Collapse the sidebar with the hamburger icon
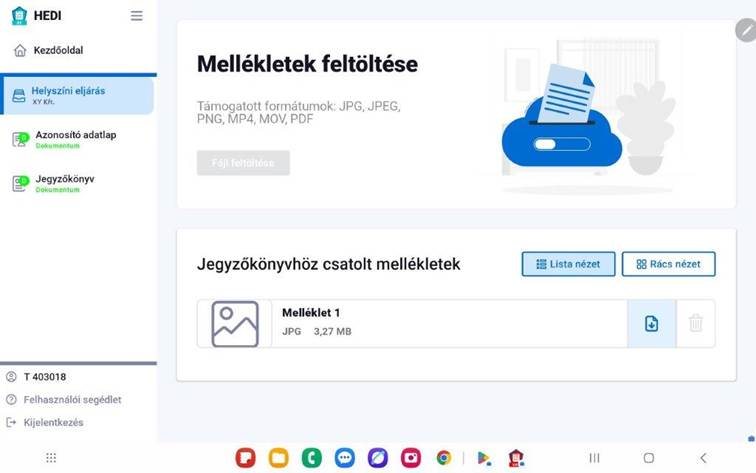The image size is (756, 473). click(136, 16)
